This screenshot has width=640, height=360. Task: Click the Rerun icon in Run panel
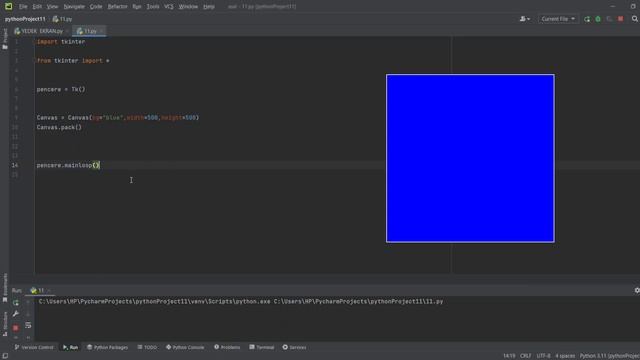pyautogui.click(x=16, y=302)
